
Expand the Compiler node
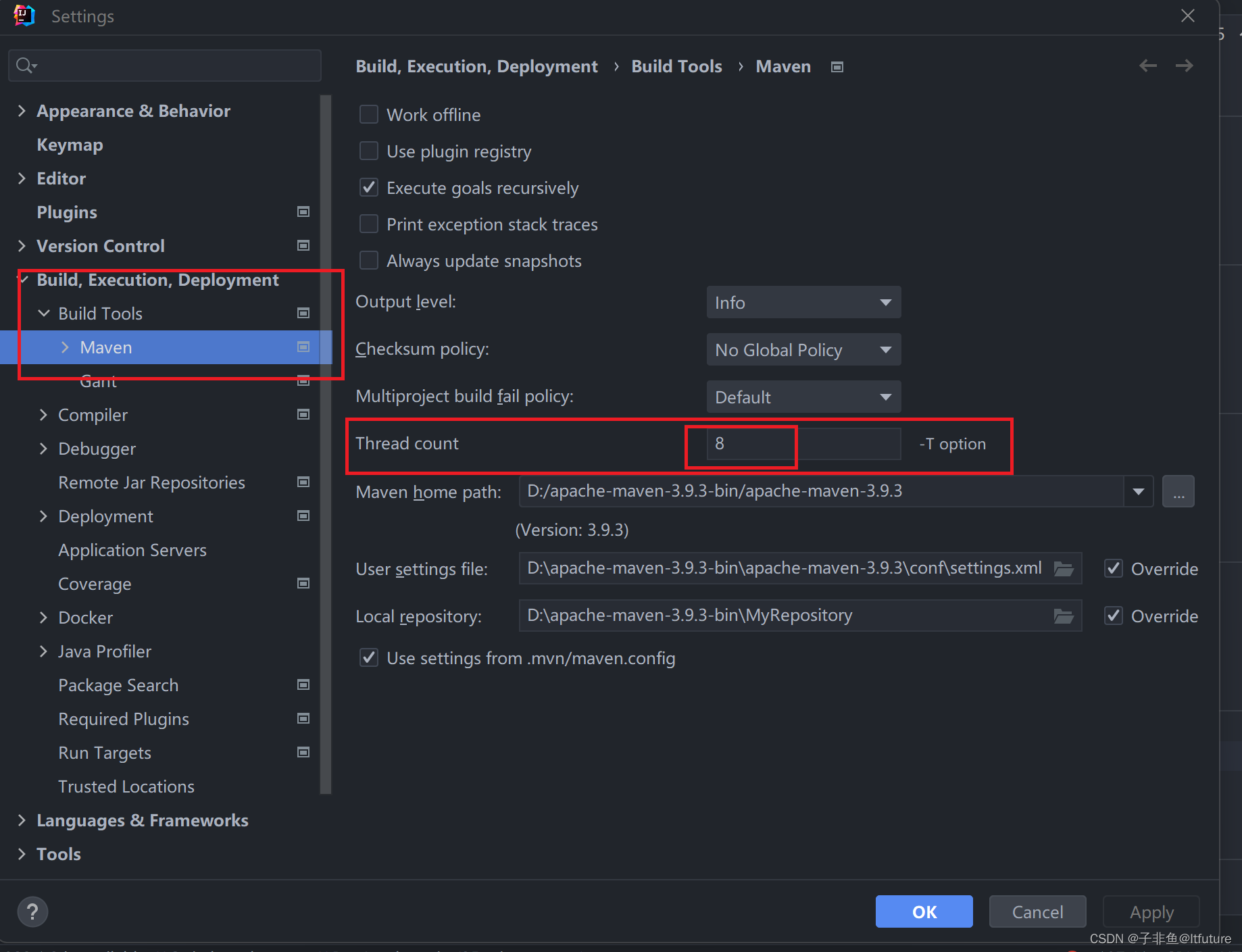click(44, 415)
